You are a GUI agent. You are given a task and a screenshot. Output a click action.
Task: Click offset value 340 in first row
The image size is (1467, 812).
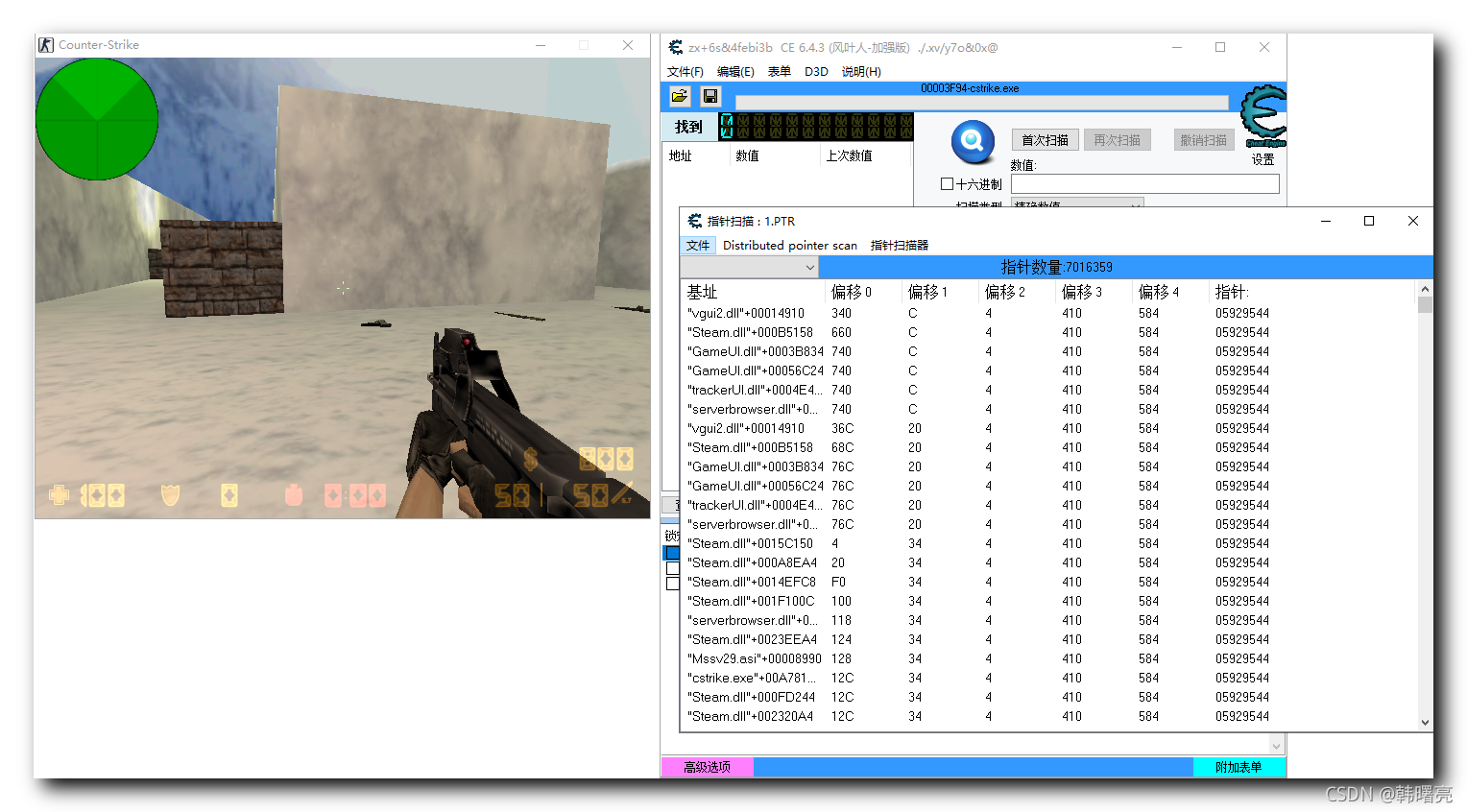841,313
